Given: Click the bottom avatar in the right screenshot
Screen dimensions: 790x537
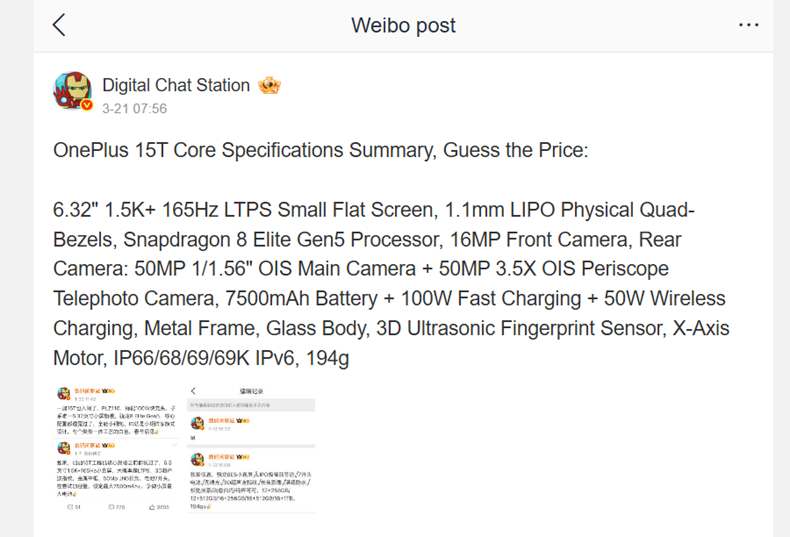Looking at the screenshot, I should tap(198, 459).
